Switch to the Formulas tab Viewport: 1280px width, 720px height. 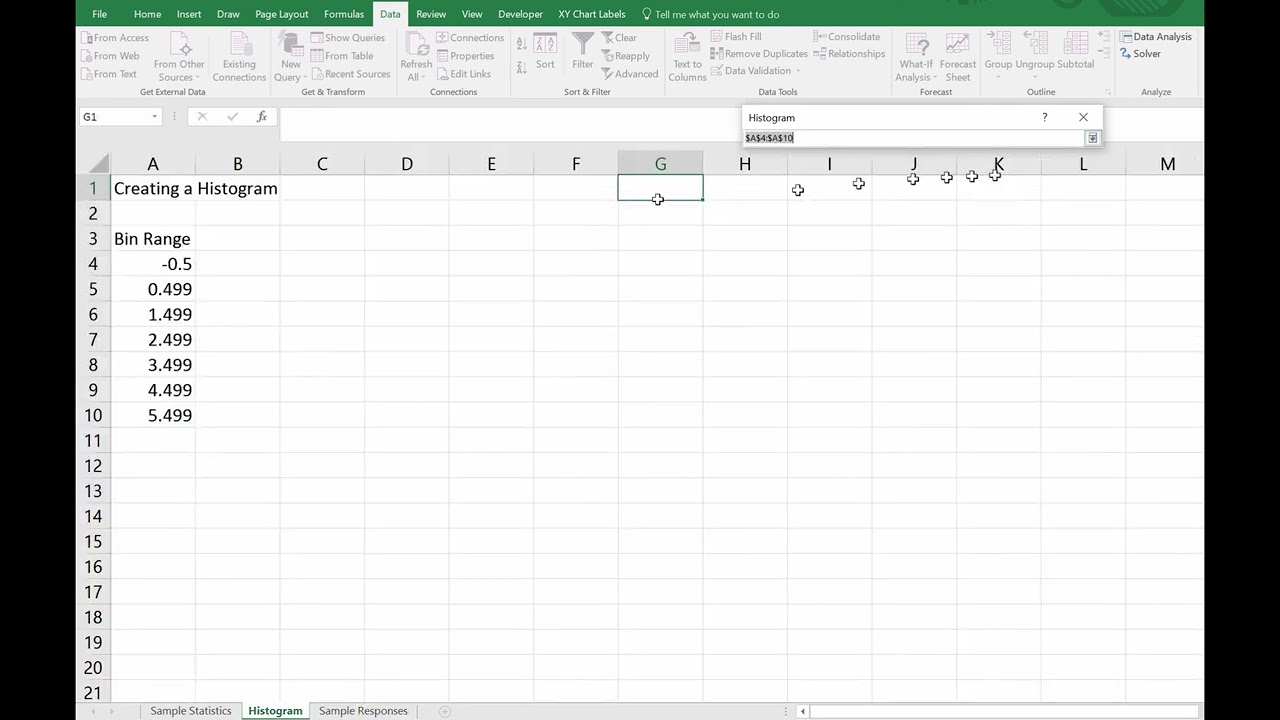coord(344,14)
